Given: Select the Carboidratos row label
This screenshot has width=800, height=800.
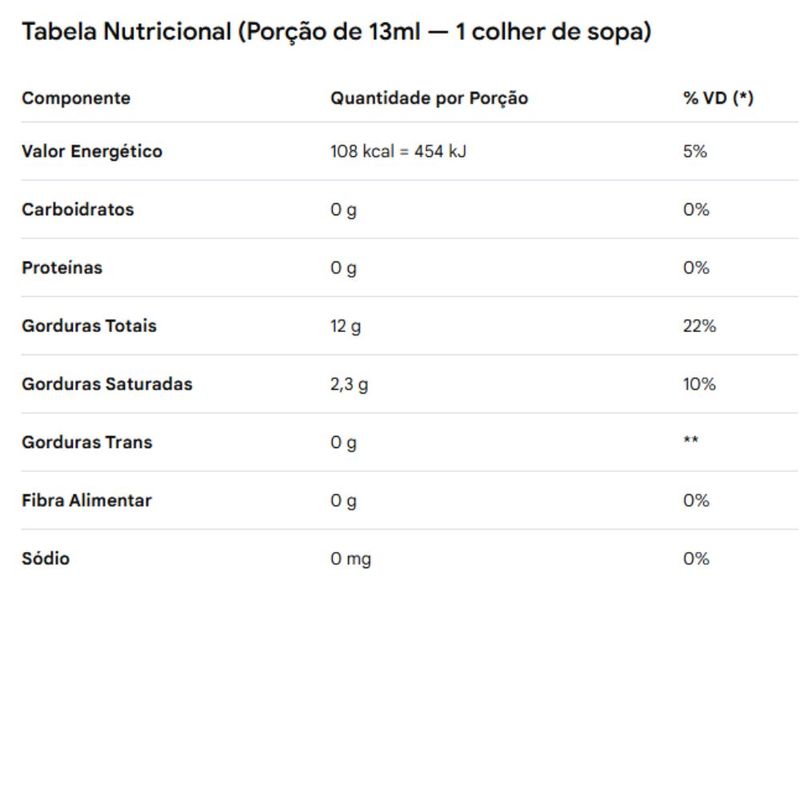Looking at the screenshot, I should [78, 210].
